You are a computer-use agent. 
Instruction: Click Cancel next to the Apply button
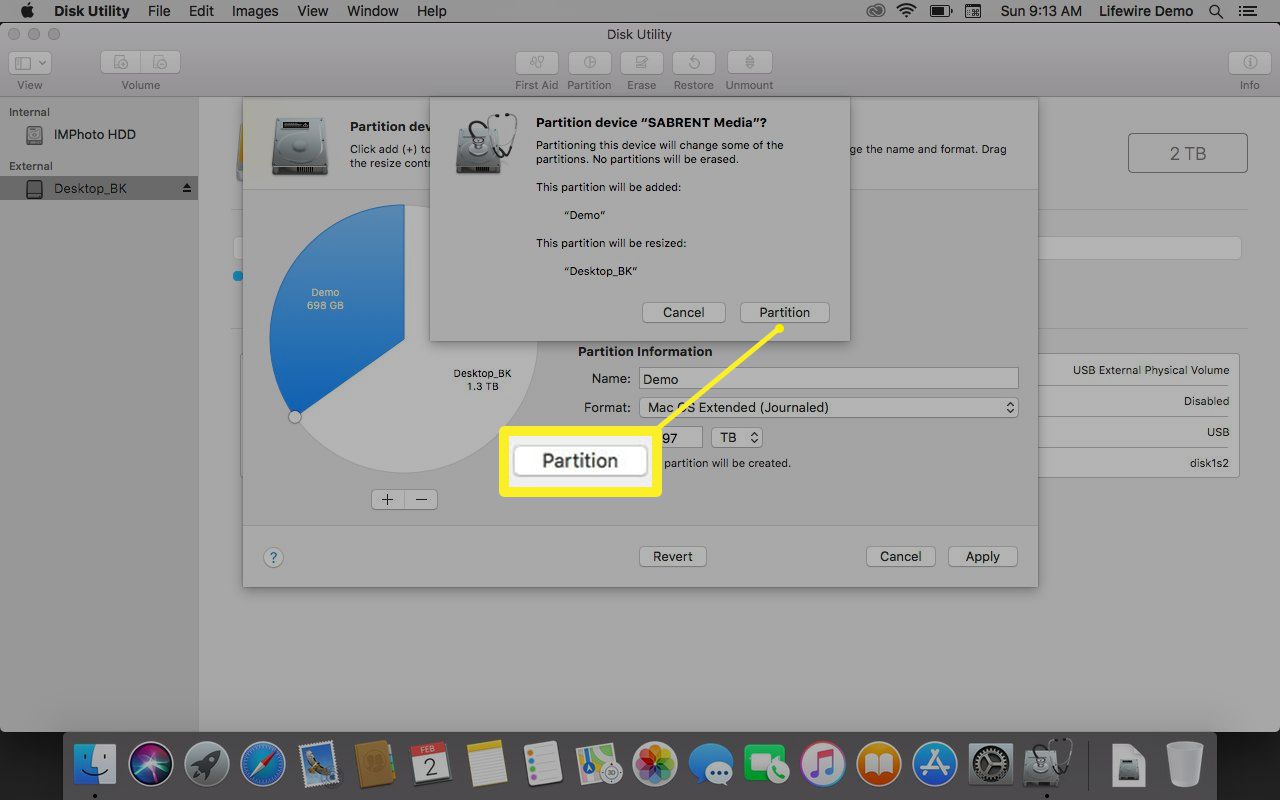[901, 556]
